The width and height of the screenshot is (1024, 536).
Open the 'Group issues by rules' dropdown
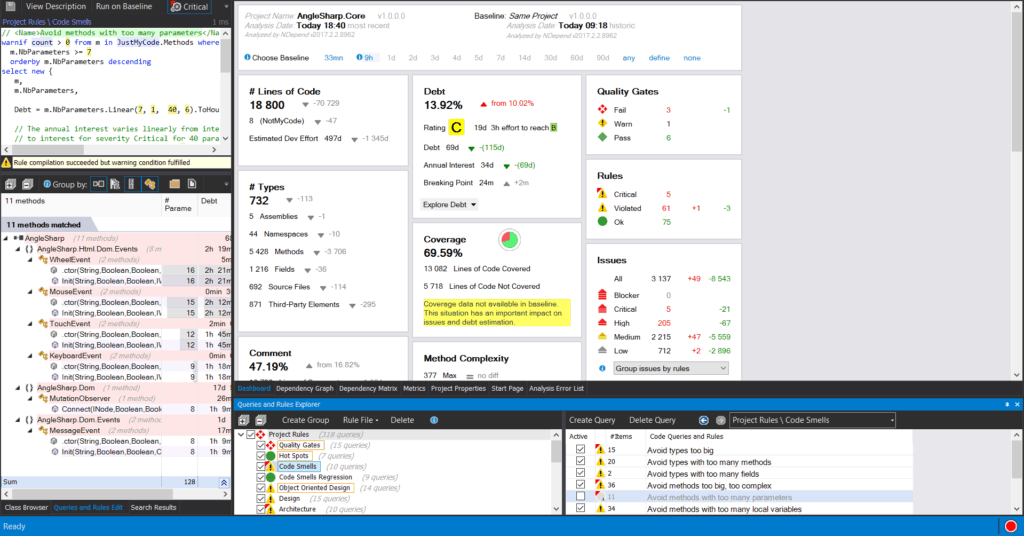click(x=671, y=369)
